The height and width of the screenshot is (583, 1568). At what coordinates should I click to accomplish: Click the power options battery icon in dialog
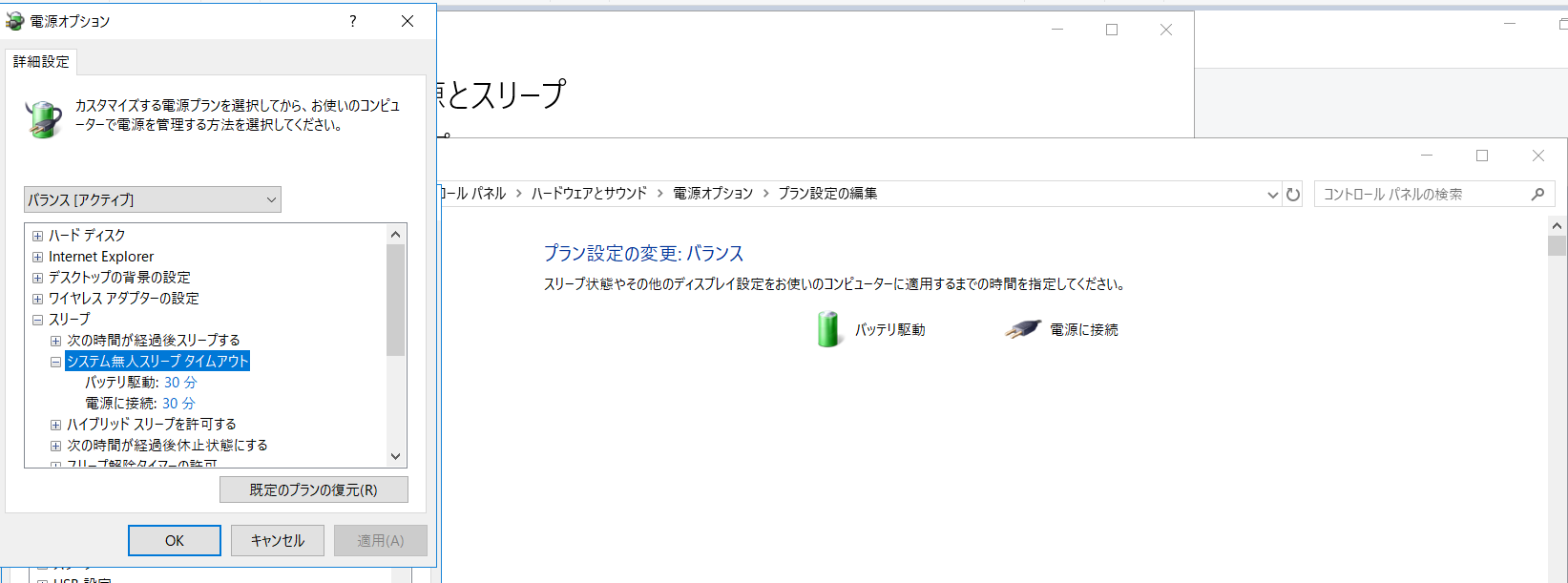[x=43, y=119]
